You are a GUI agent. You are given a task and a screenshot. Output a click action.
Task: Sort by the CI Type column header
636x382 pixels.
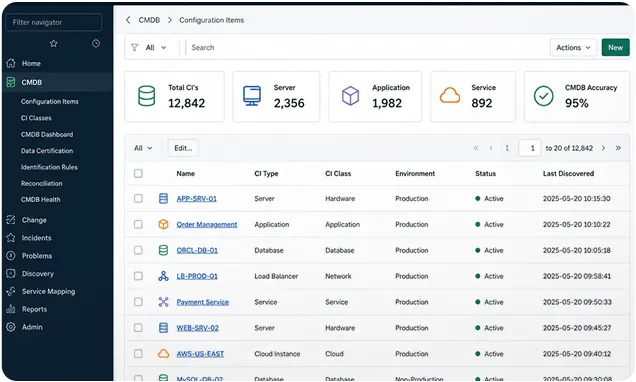tap(266, 174)
